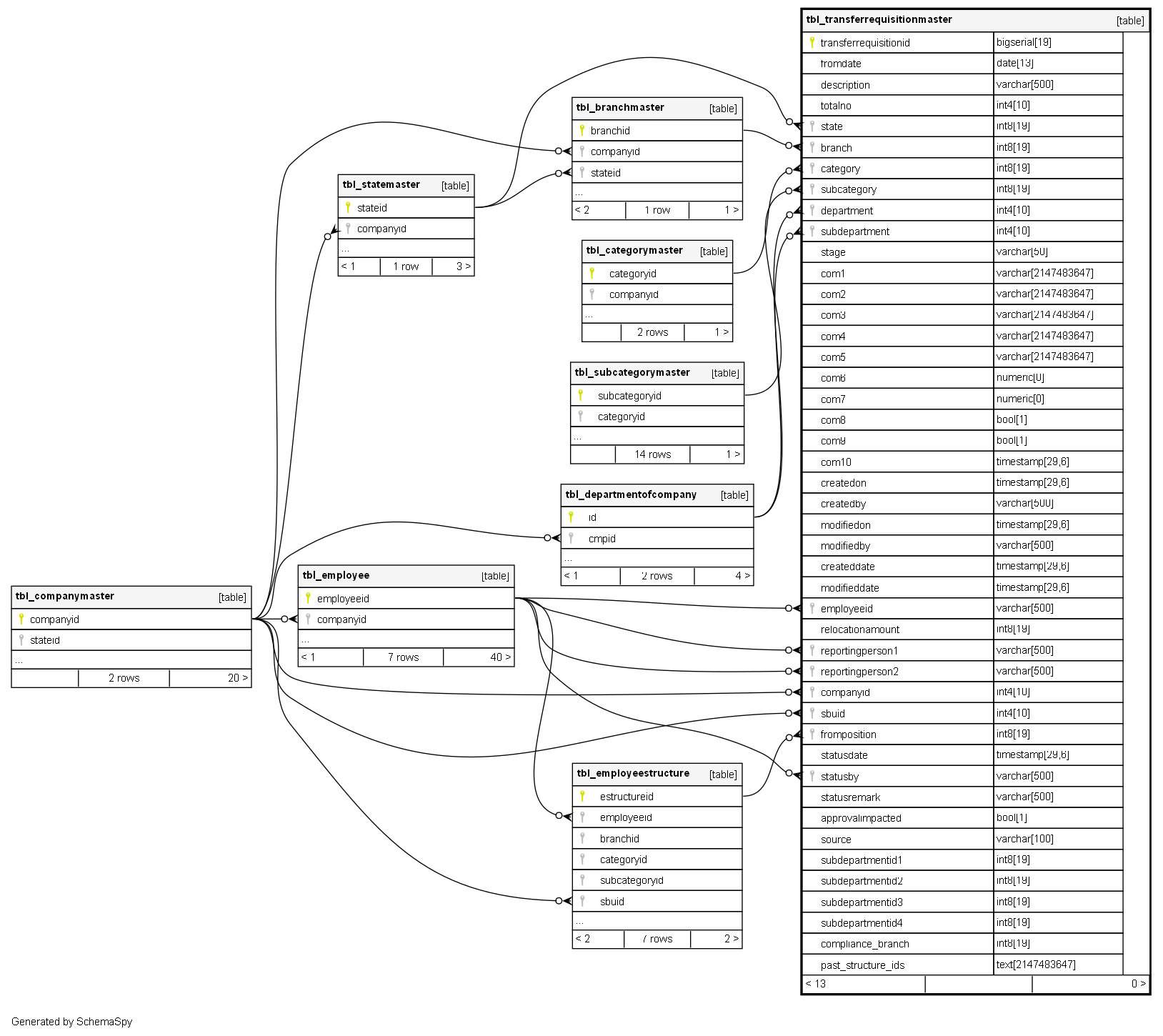This screenshot has height=1036, width=1163.
Task: Open the tbl_transferrequisitionmaster table title
Action: click(x=879, y=20)
